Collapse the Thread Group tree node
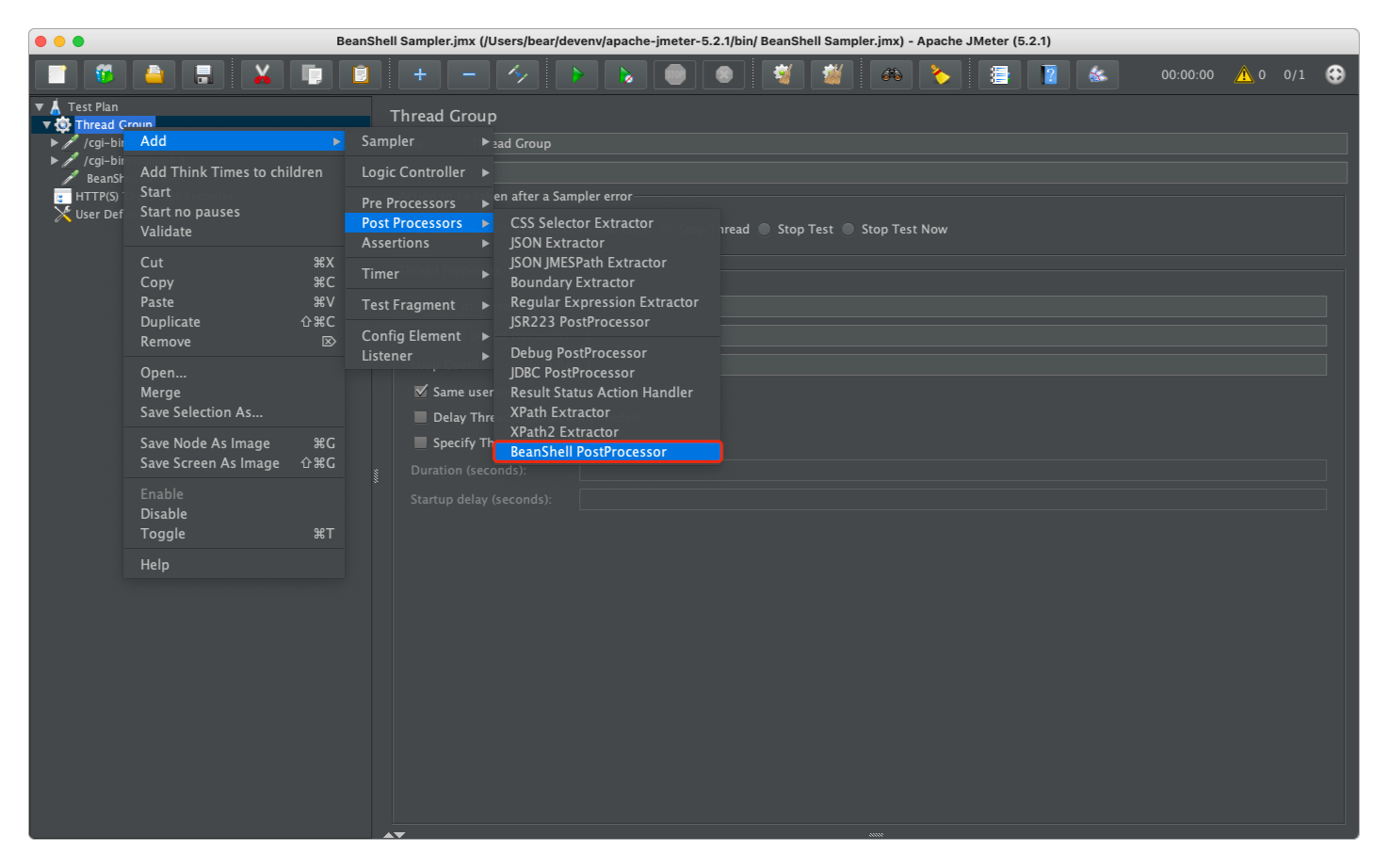1388x868 pixels. (47, 125)
